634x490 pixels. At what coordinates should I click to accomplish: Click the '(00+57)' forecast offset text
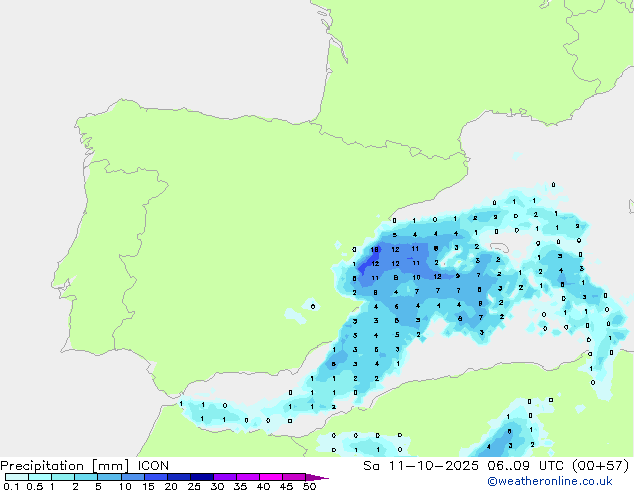(600, 466)
